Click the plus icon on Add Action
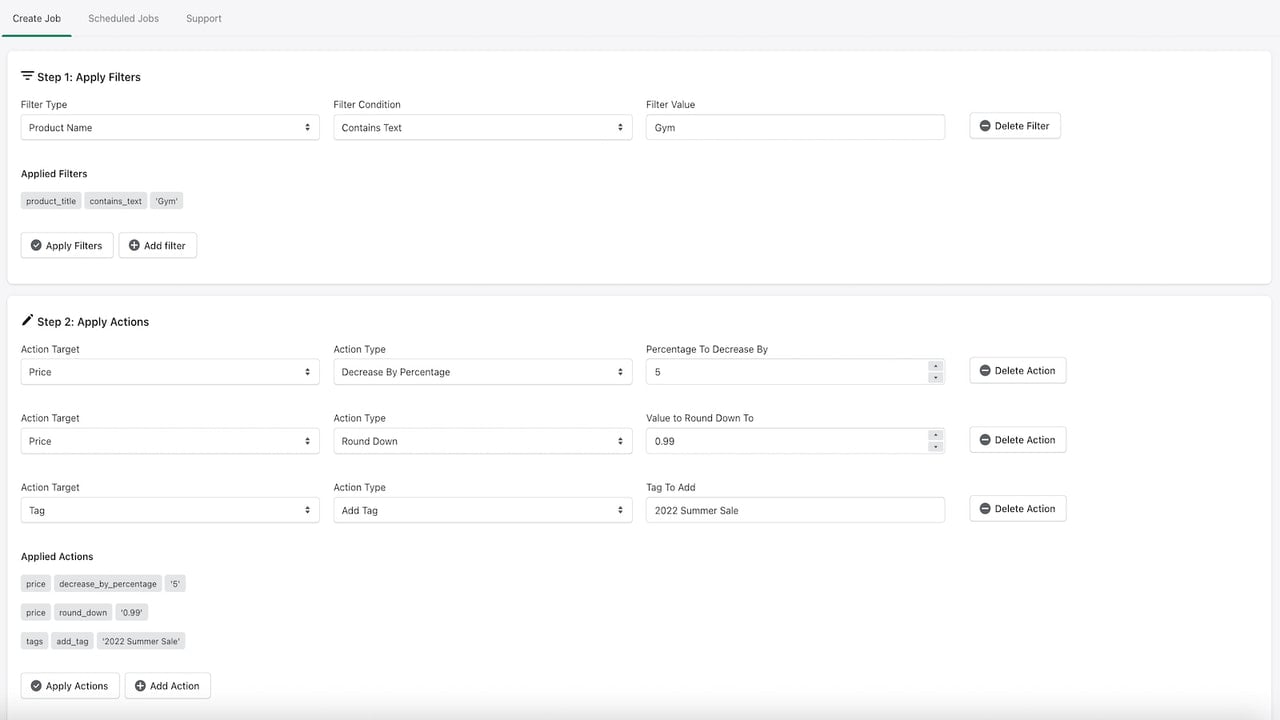 tap(140, 685)
